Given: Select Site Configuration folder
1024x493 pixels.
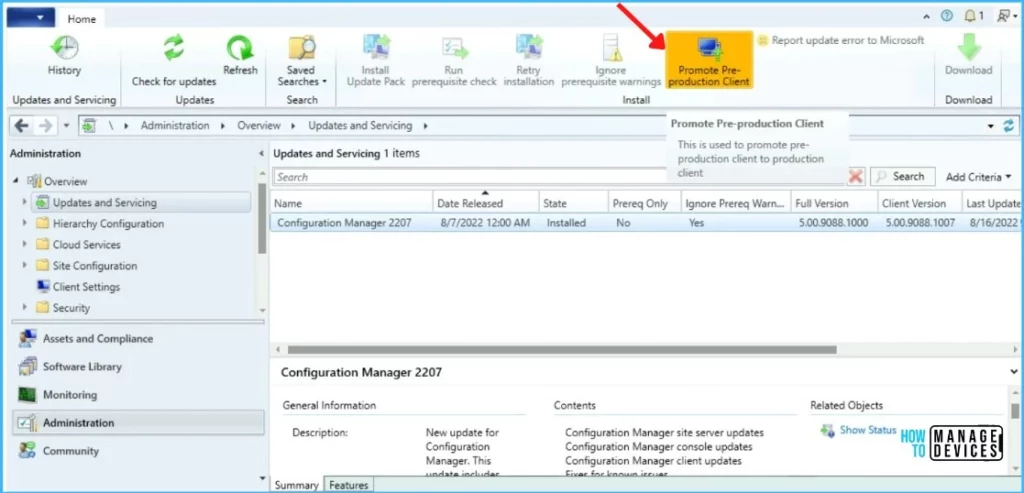Looking at the screenshot, I should (95, 266).
